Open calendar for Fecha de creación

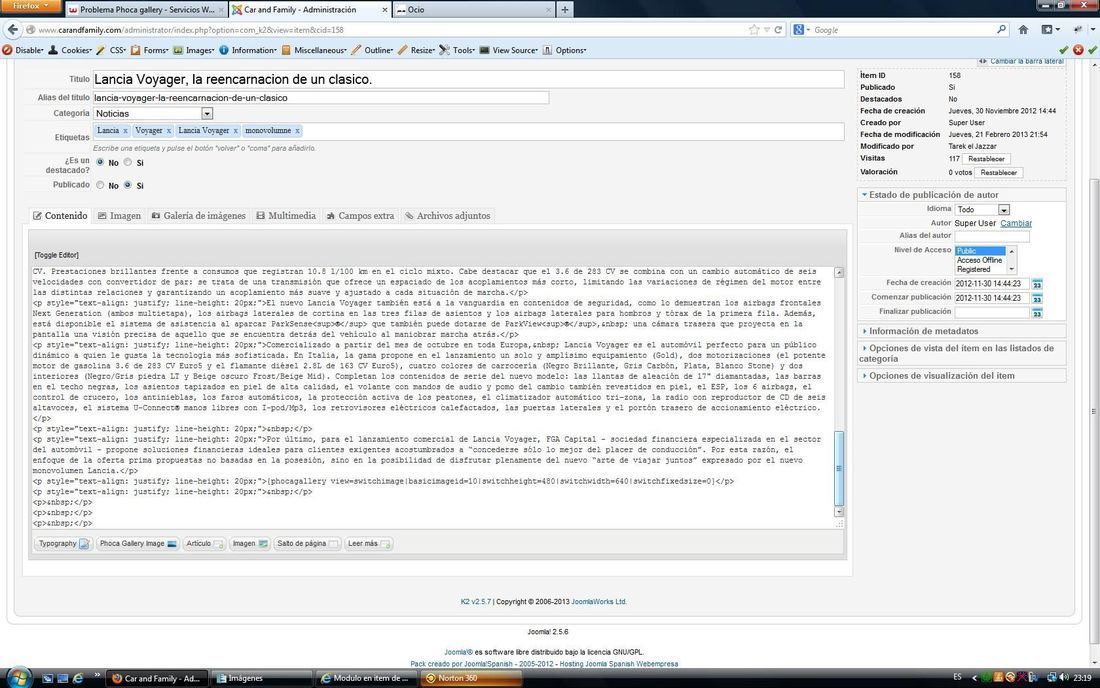1037,284
